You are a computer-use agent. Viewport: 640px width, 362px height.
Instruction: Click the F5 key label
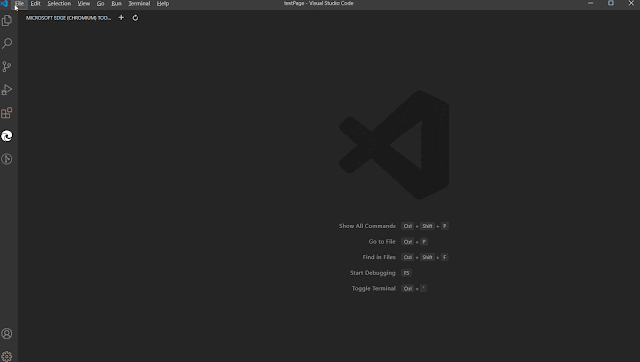(x=407, y=273)
